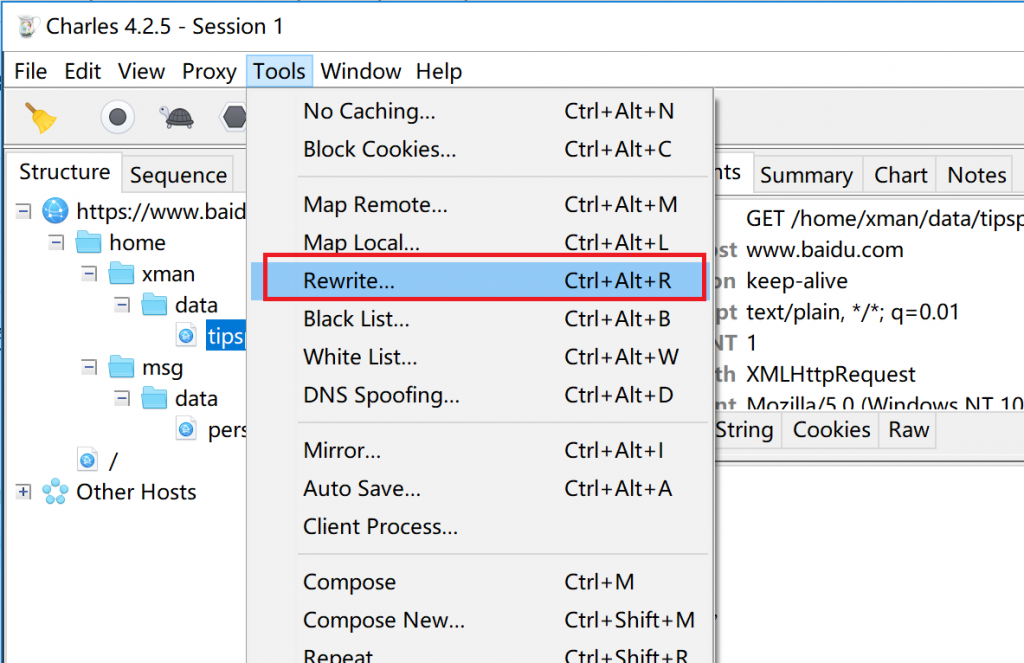1024x663 pixels.
Task: Choose Block Cookies... menu entry
Action: point(482,150)
